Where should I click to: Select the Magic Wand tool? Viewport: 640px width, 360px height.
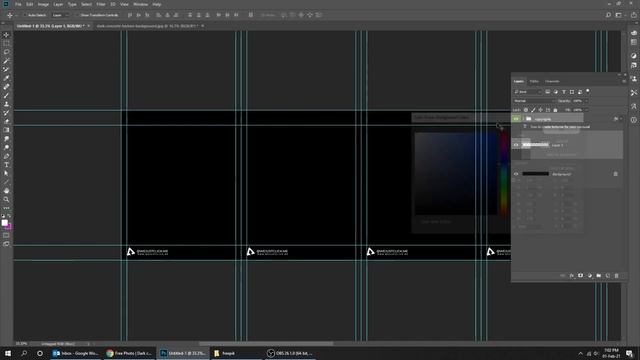[6, 61]
